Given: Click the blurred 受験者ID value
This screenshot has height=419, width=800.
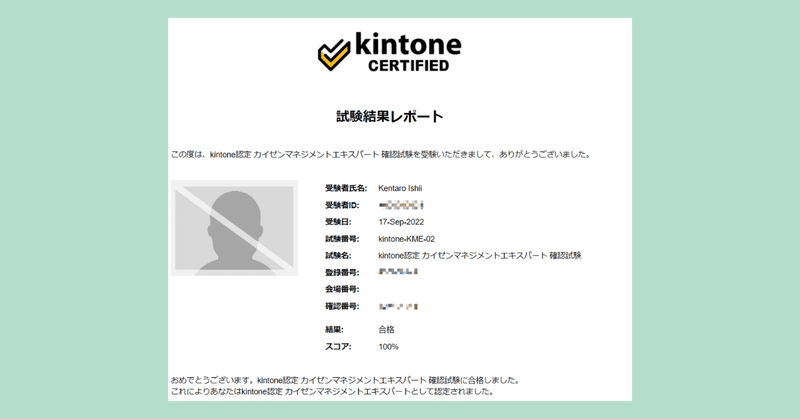Looking at the screenshot, I should pos(402,205).
